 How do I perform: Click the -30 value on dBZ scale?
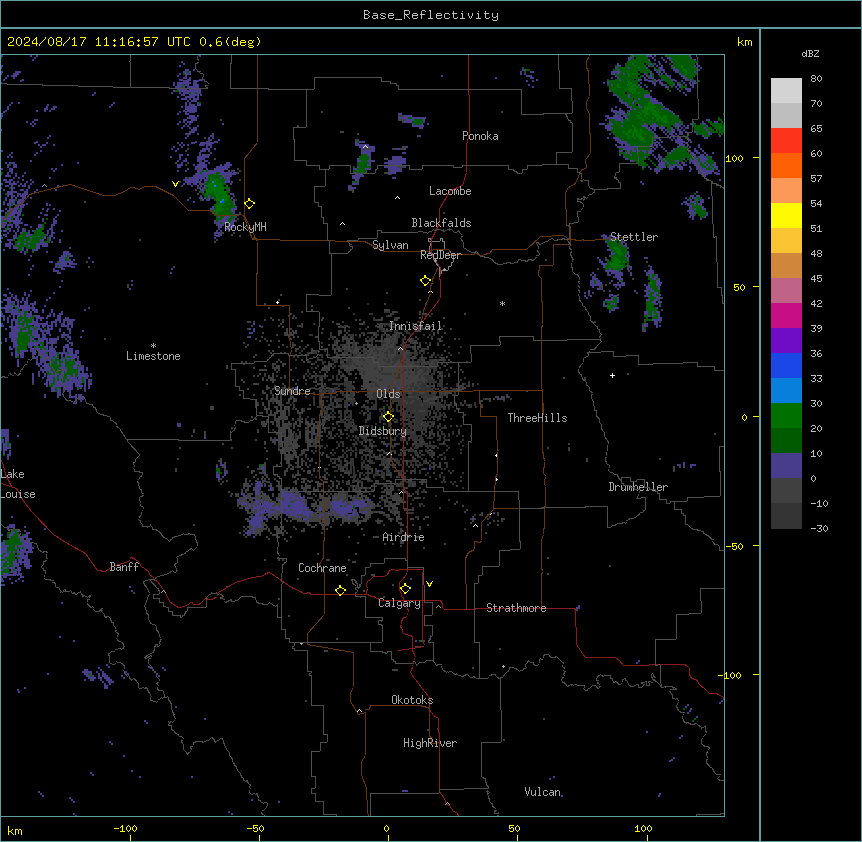(x=819, y=528)
